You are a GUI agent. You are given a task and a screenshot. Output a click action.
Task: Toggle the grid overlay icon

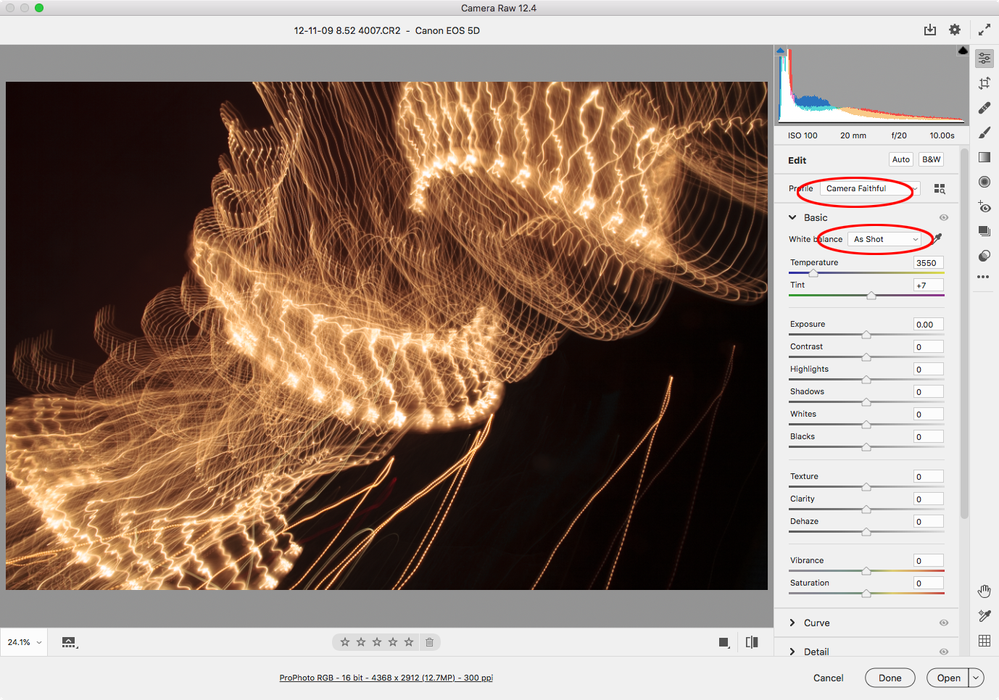984,641
